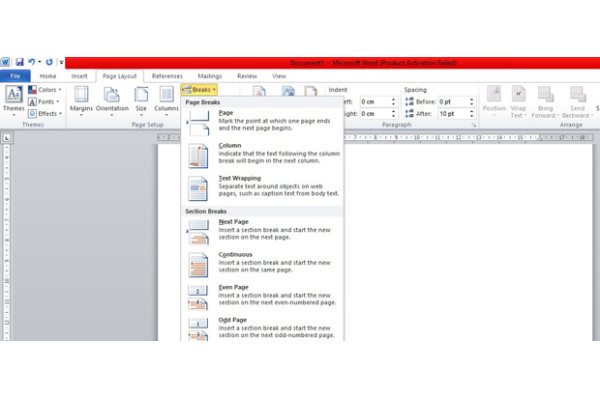Click the Spacing After value field
Screen dimensions: 600x399
pyautogui.click(x=453, y=114)
